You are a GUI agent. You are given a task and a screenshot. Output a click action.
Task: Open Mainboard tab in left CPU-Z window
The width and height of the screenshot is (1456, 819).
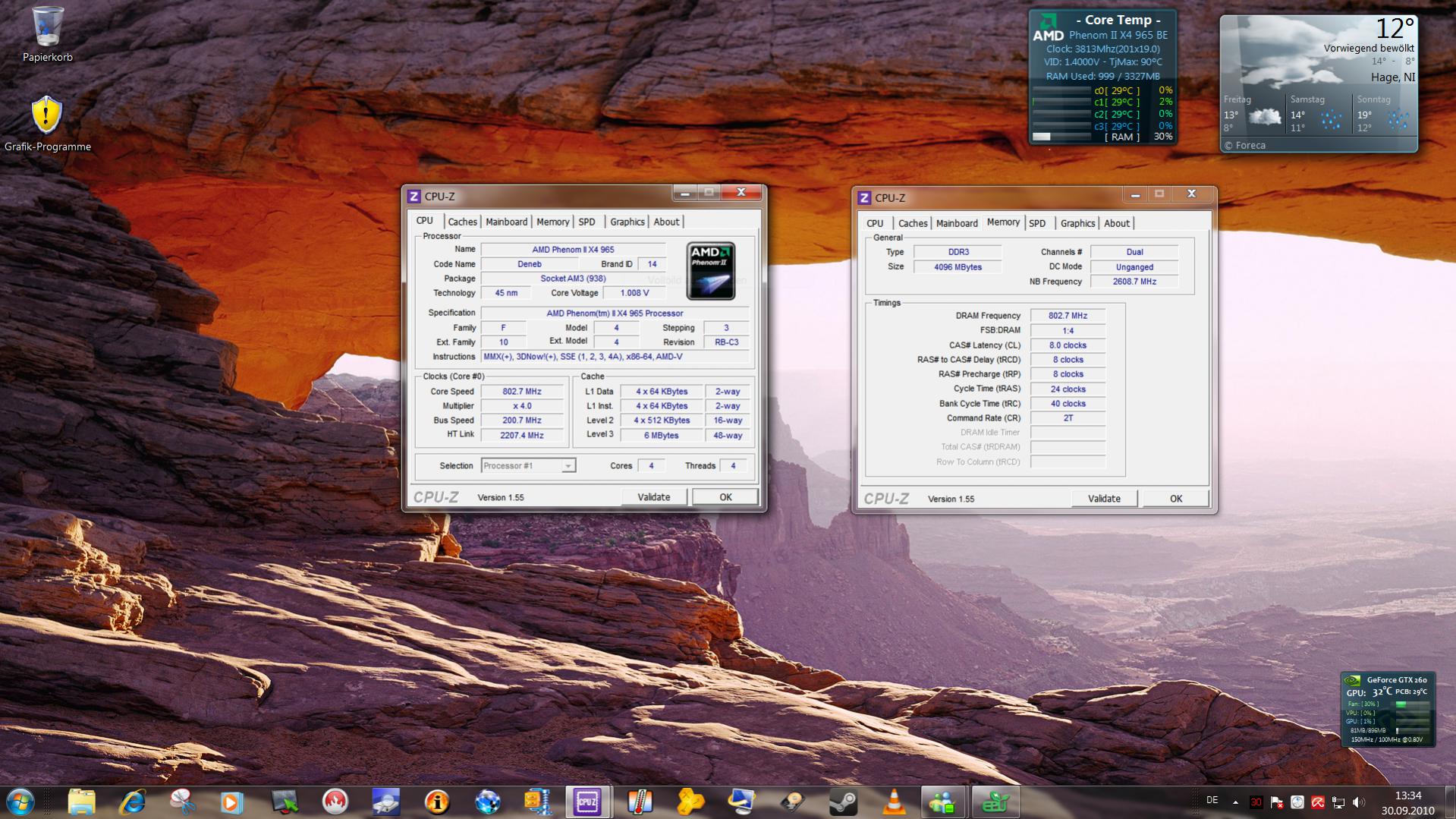pyautogui.click(x=506, y=222)
